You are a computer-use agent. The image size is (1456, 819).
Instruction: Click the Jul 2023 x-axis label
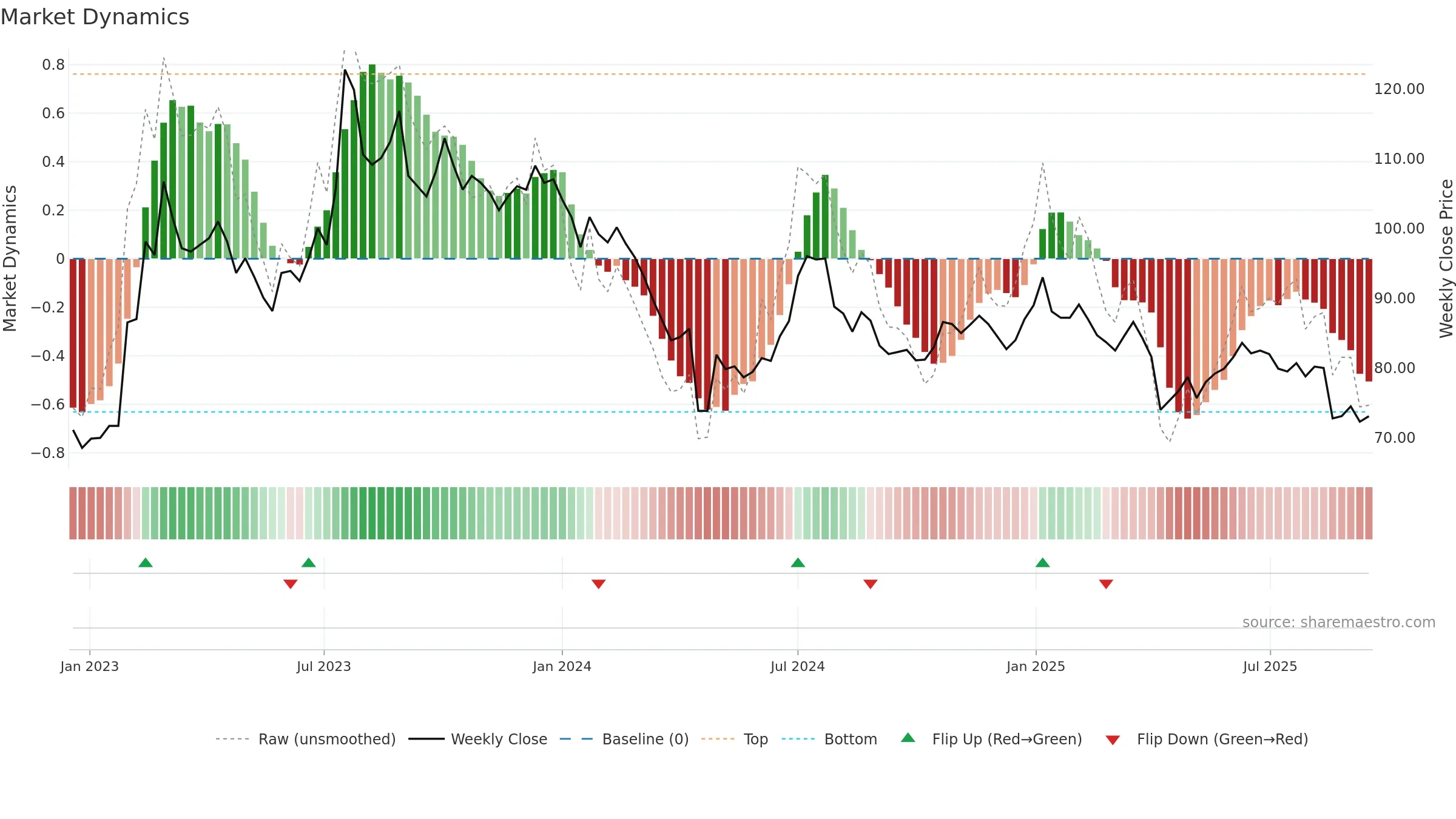tap(324, 666)
